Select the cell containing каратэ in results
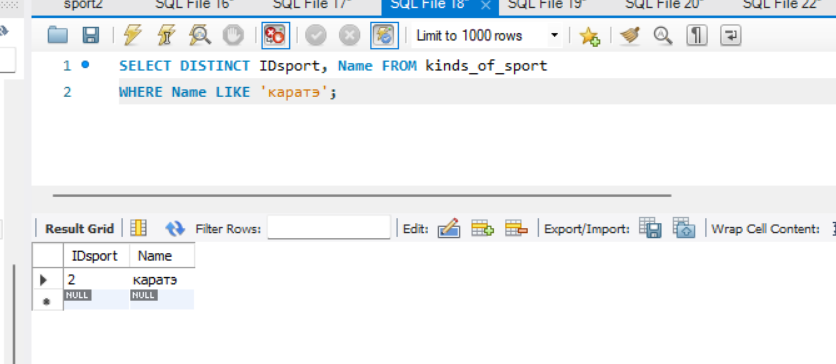The width and height of the screenshot is (836, 364). 162,279
